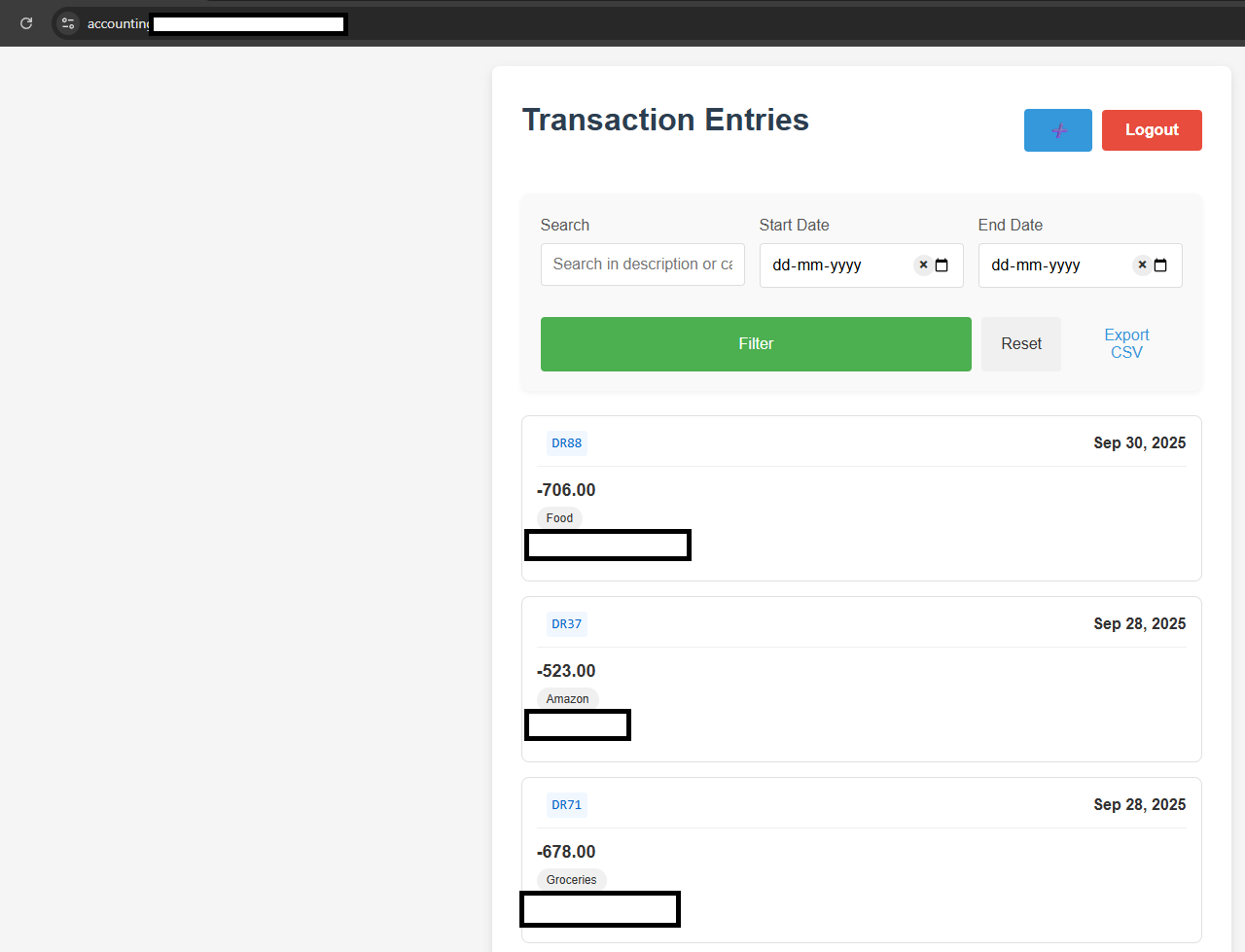
Task: Export transactions via the Export CSV link
Action: (1126, 343)
